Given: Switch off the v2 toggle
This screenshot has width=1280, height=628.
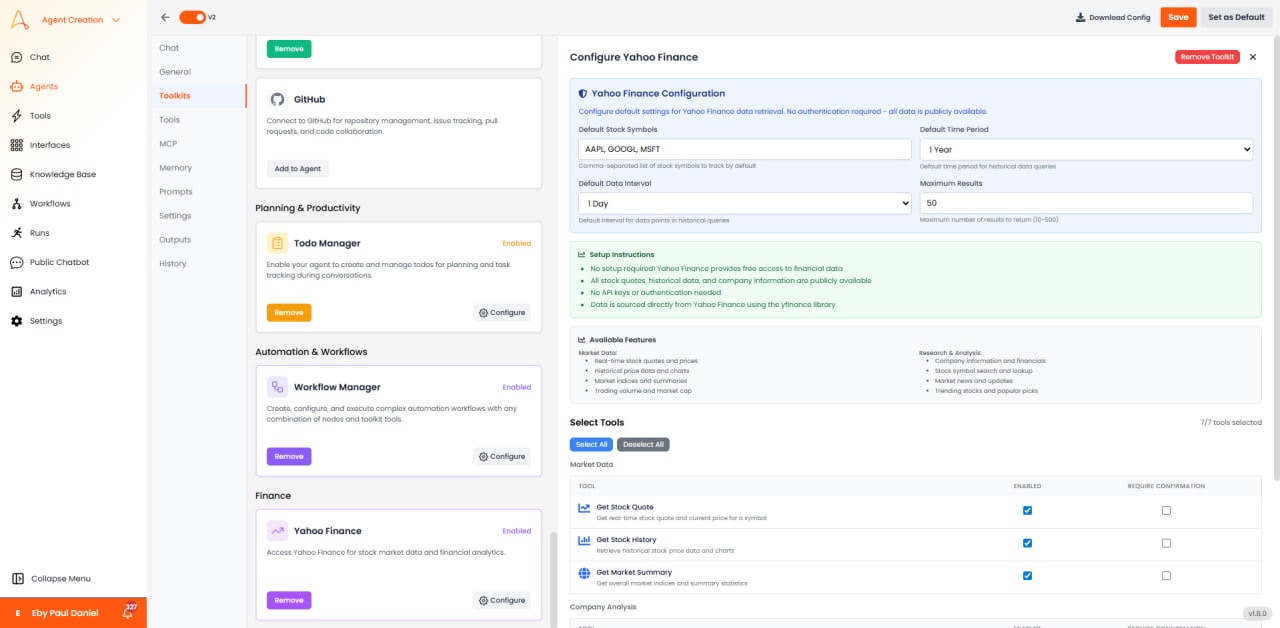Looking at the screenshot, I should 192,17.
